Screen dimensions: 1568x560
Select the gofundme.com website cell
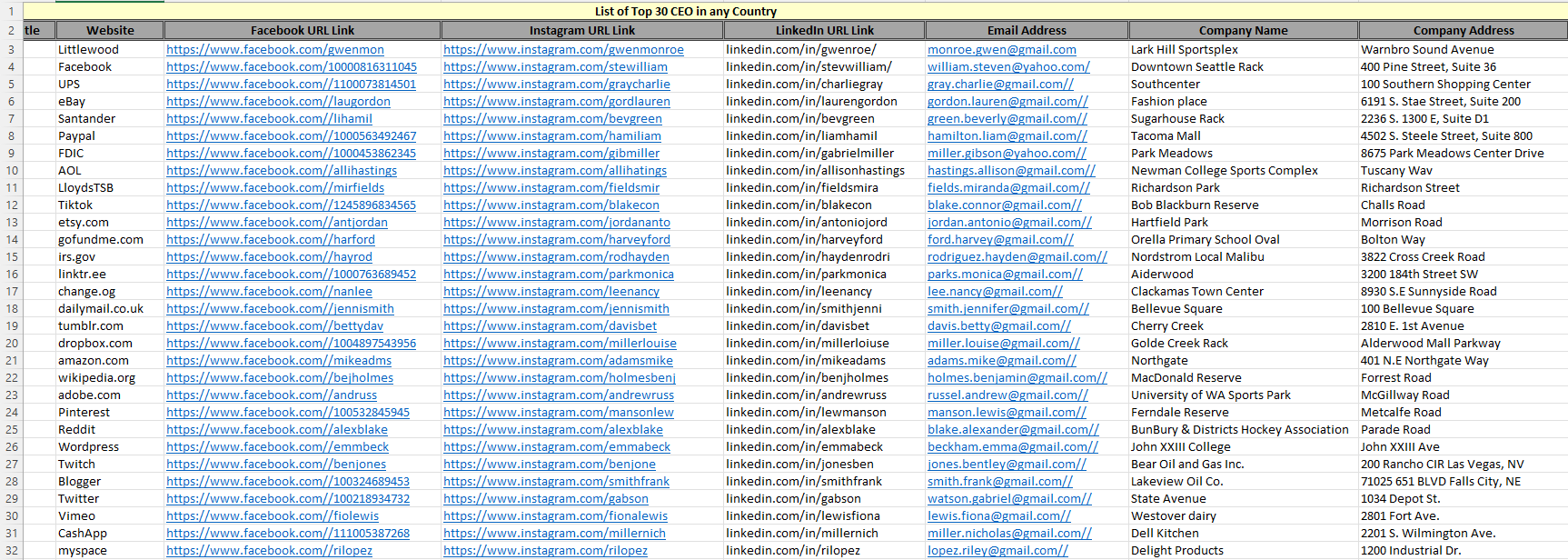pos(110,240)
